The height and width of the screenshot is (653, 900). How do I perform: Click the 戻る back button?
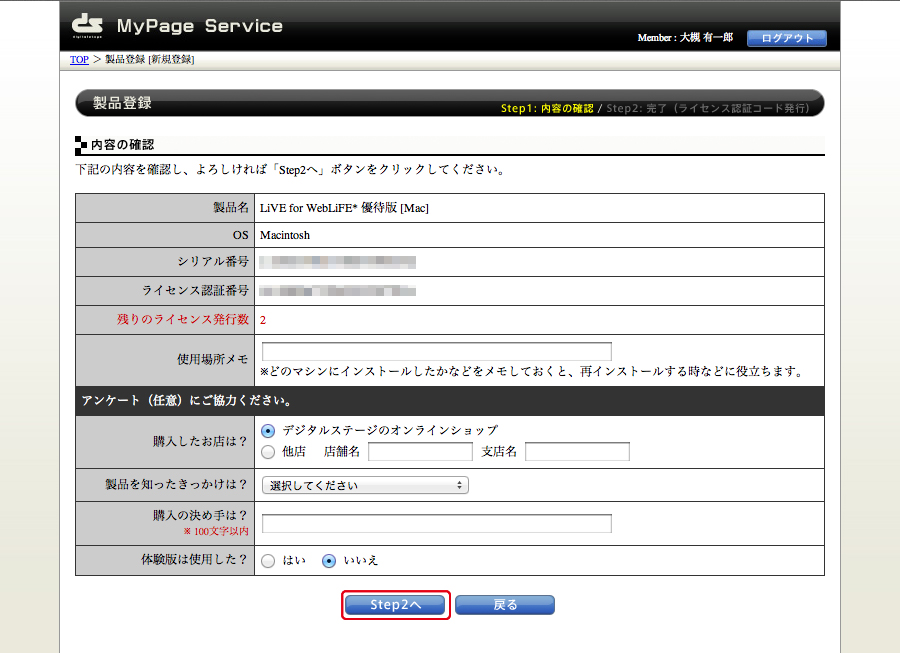click(x=505, y=605)
